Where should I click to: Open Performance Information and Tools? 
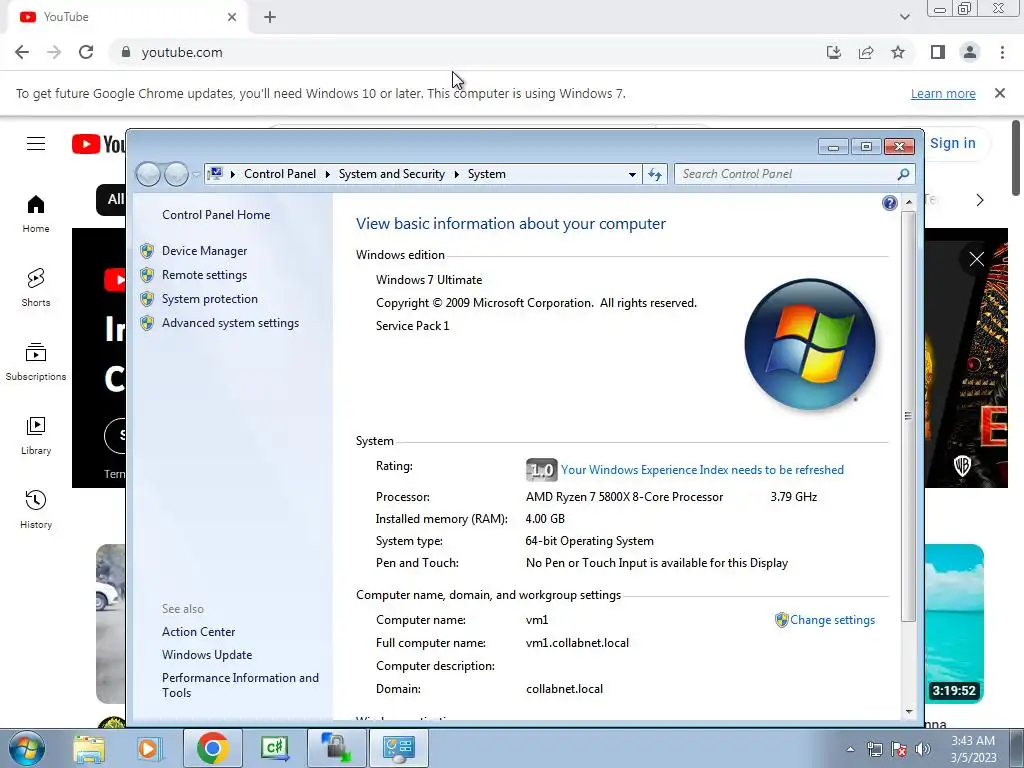click(x=240, y=686)
